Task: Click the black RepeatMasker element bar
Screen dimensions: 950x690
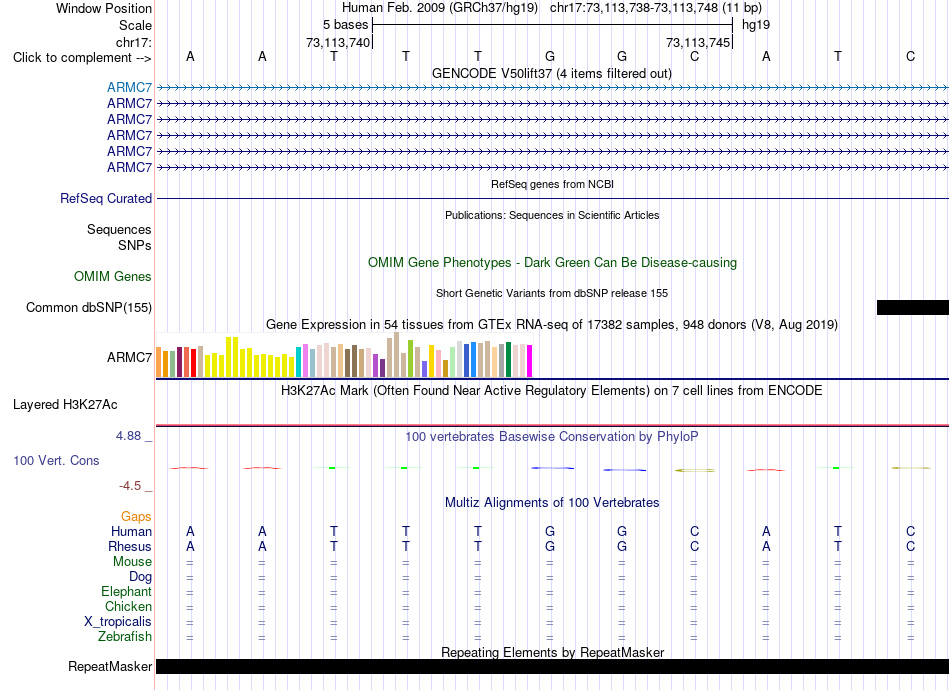Action: 552,666
